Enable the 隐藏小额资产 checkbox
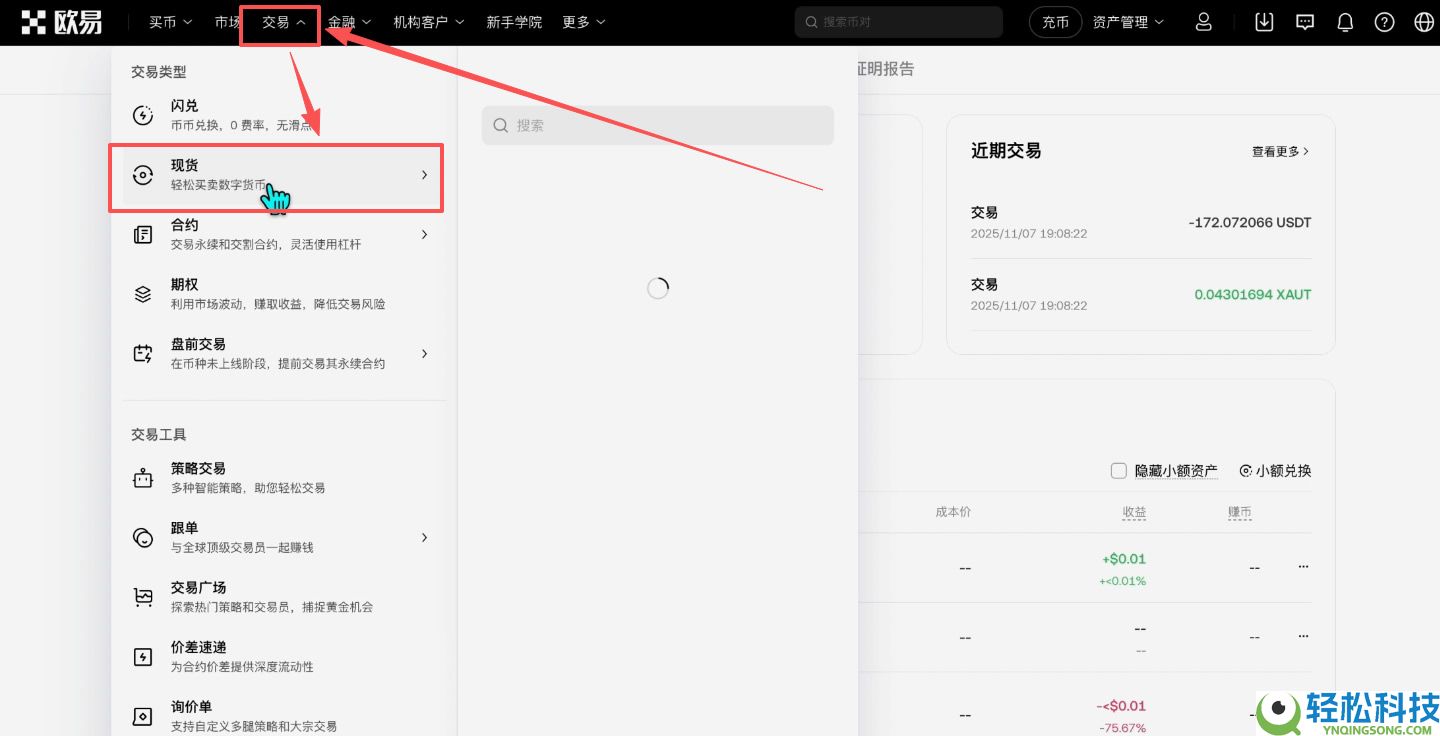Image resolution: width=1440 pixels, height=736 pixels. [x=1118, y=470]
